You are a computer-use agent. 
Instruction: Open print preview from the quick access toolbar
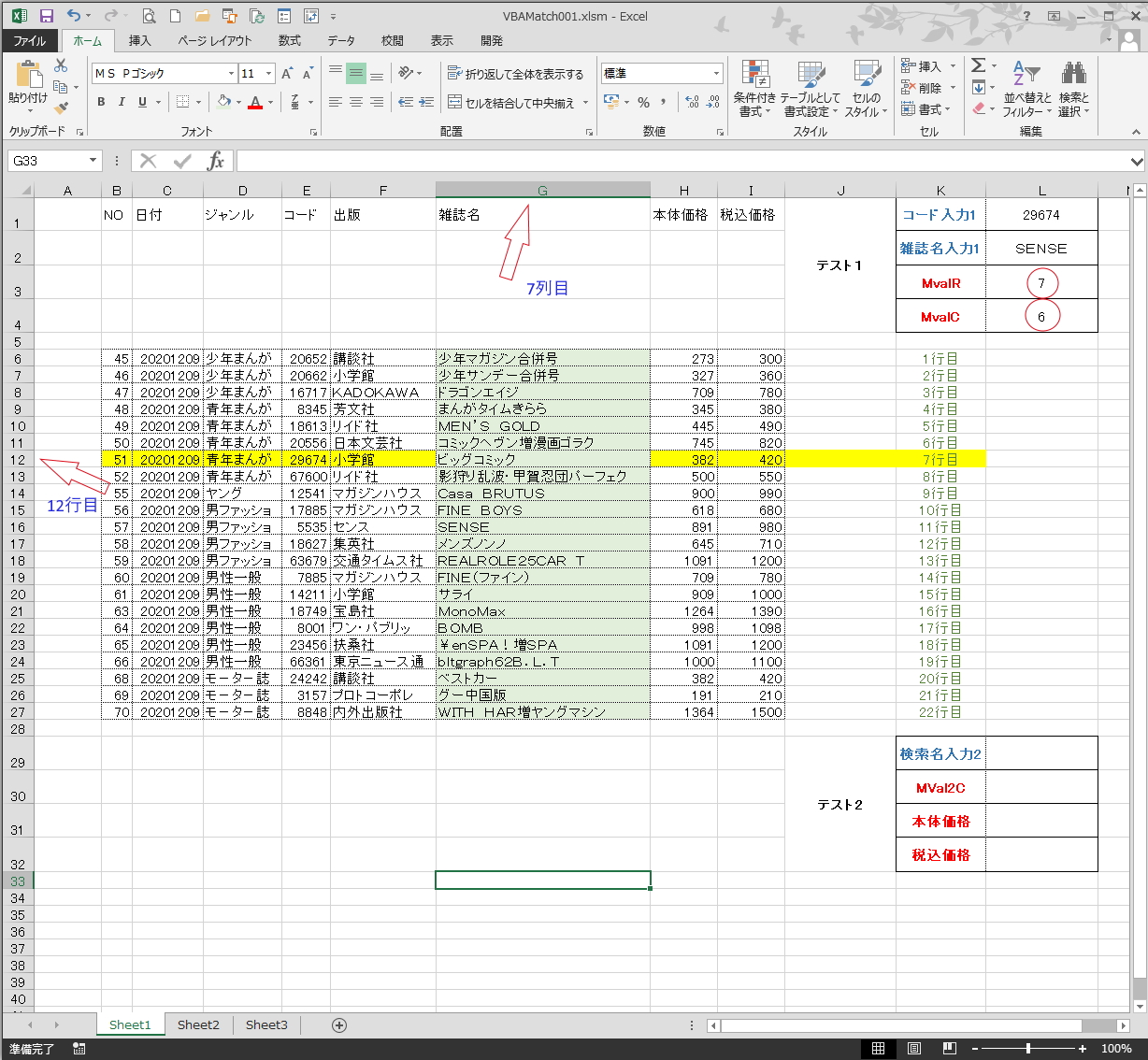point(150,16)
